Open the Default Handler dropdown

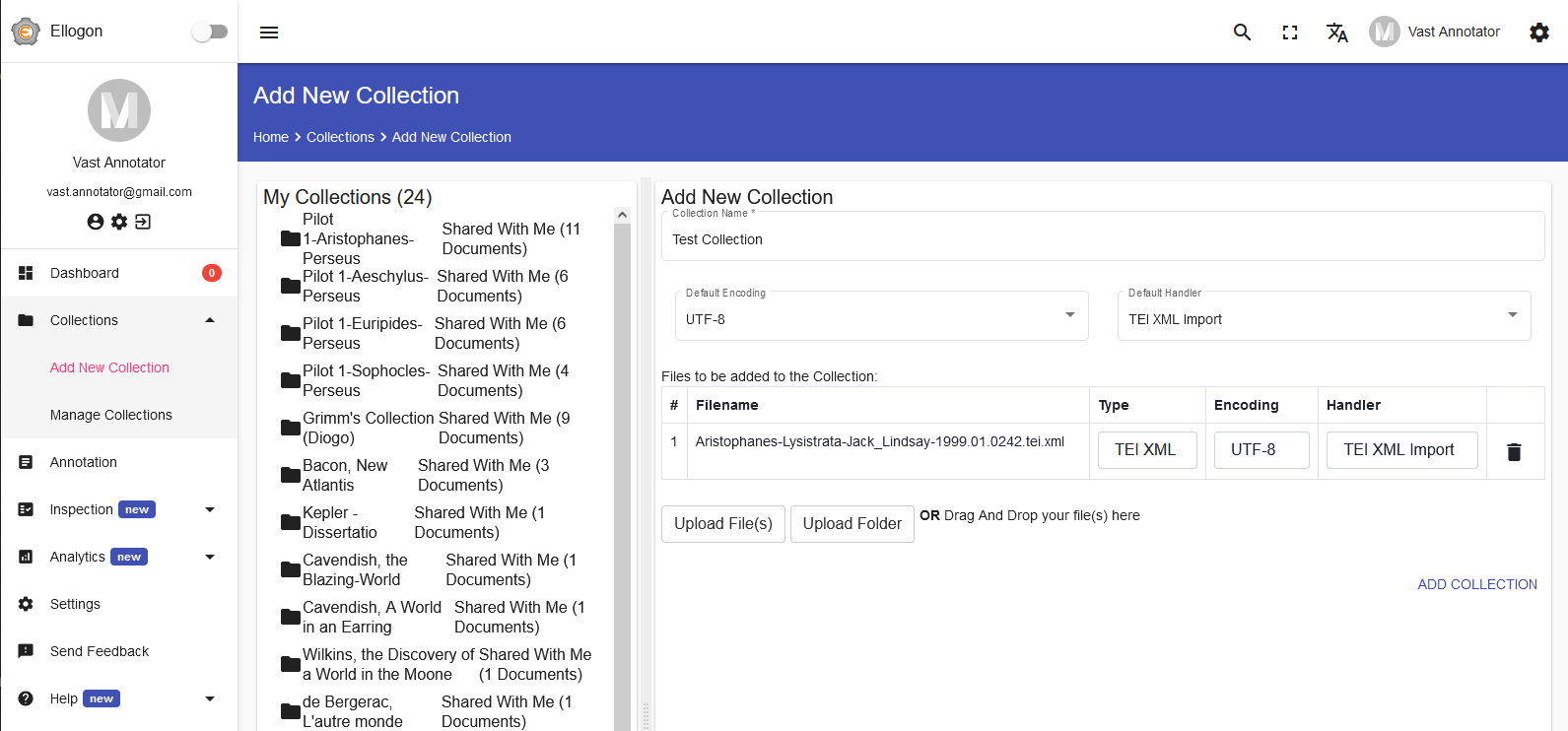(x=1324, y=316)
